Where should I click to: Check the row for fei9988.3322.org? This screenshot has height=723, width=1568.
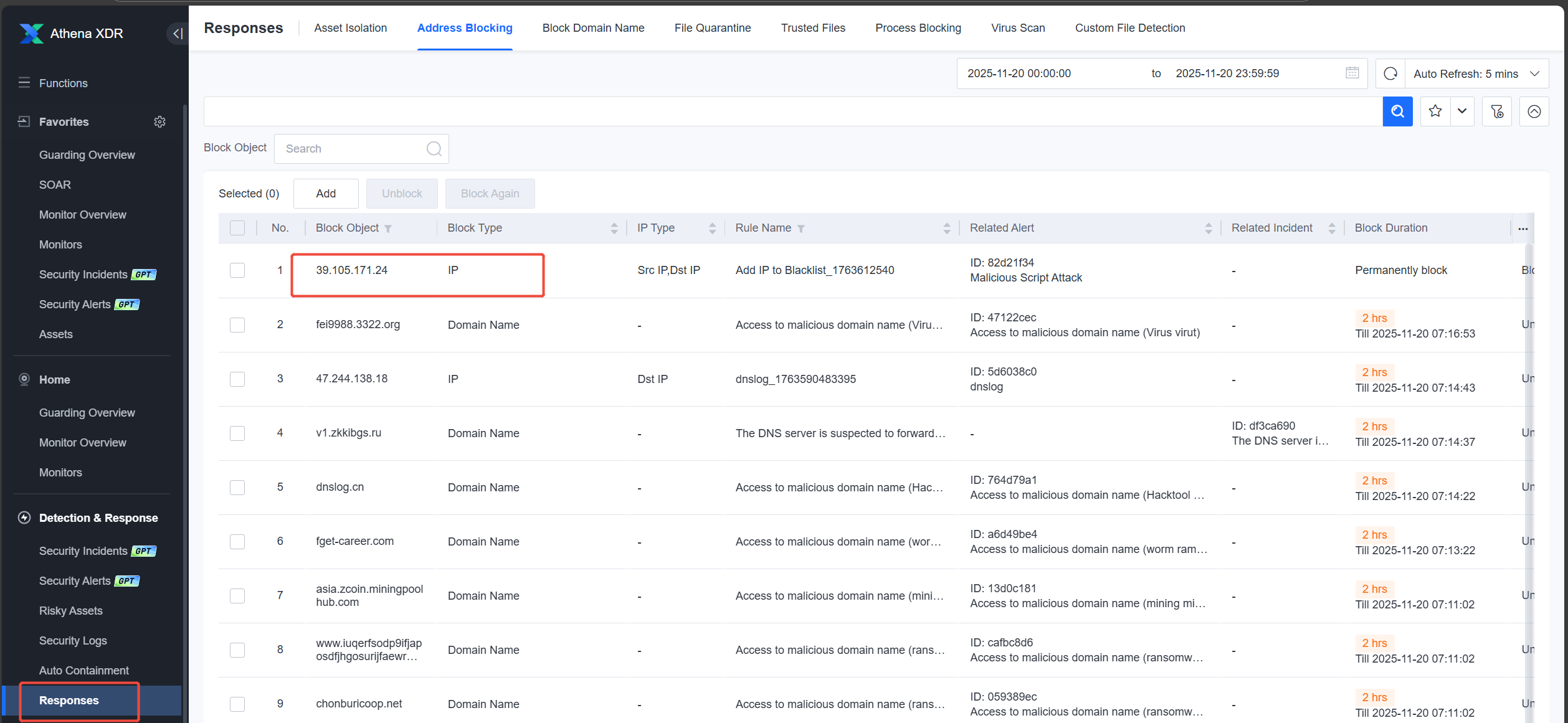coord(237,325)
